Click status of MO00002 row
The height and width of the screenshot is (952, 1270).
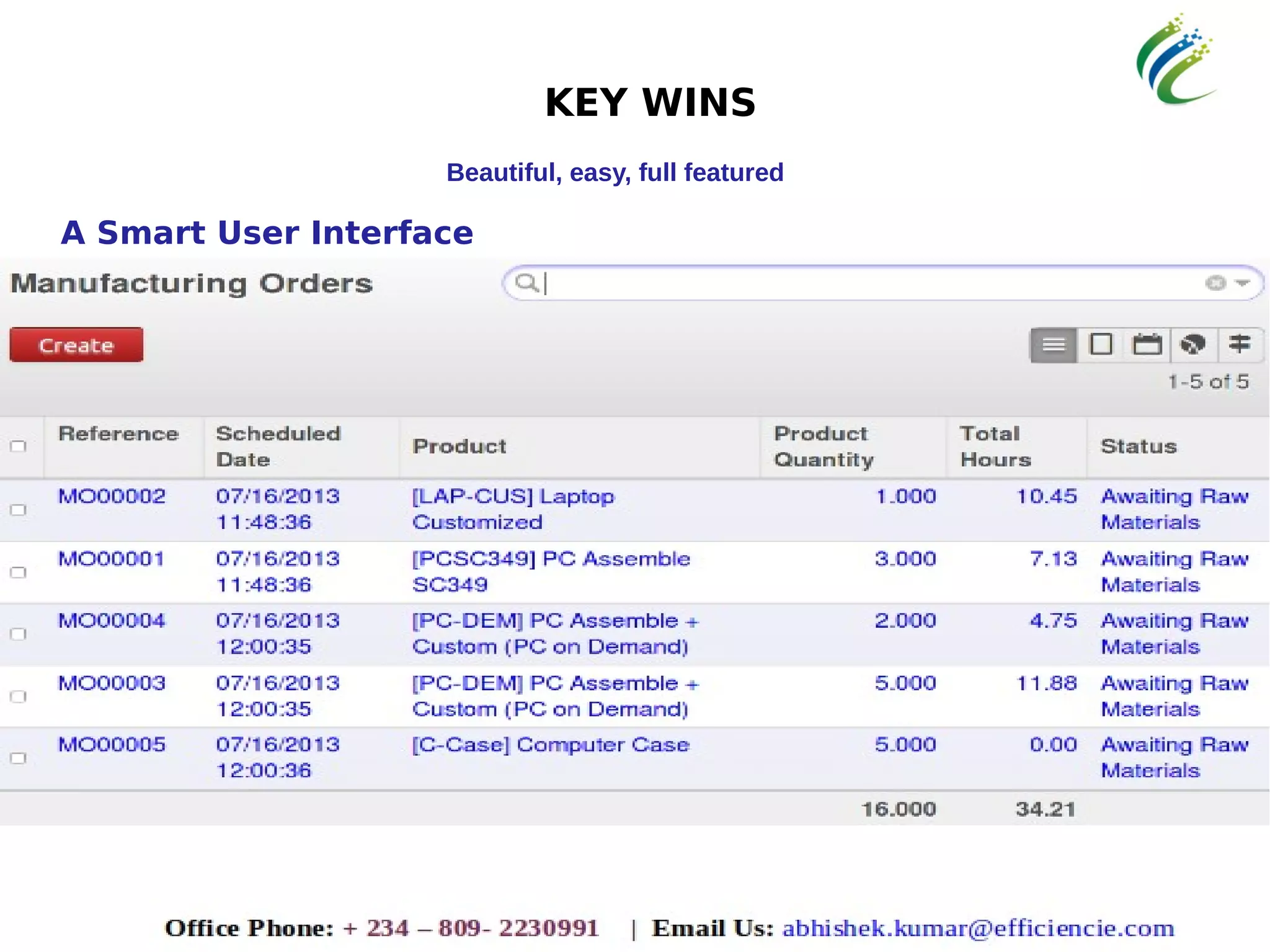click(1175, 509)
